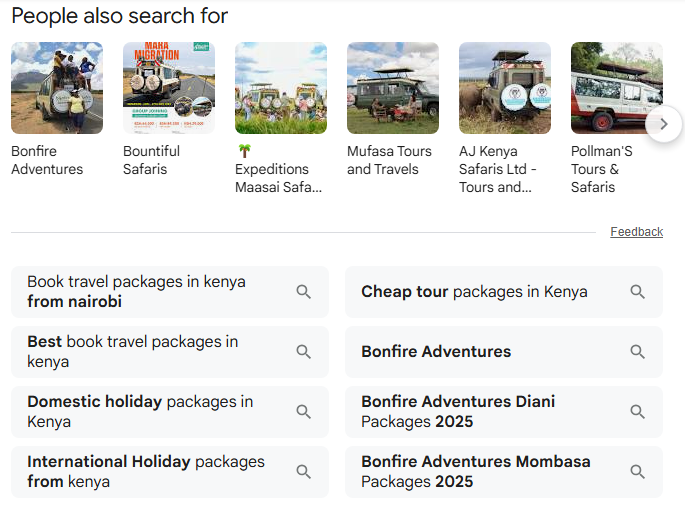Click magnifier icon beside 'Best book travel packages'
Viewport: 685px width, 507px height.
(x=304, y=352)
